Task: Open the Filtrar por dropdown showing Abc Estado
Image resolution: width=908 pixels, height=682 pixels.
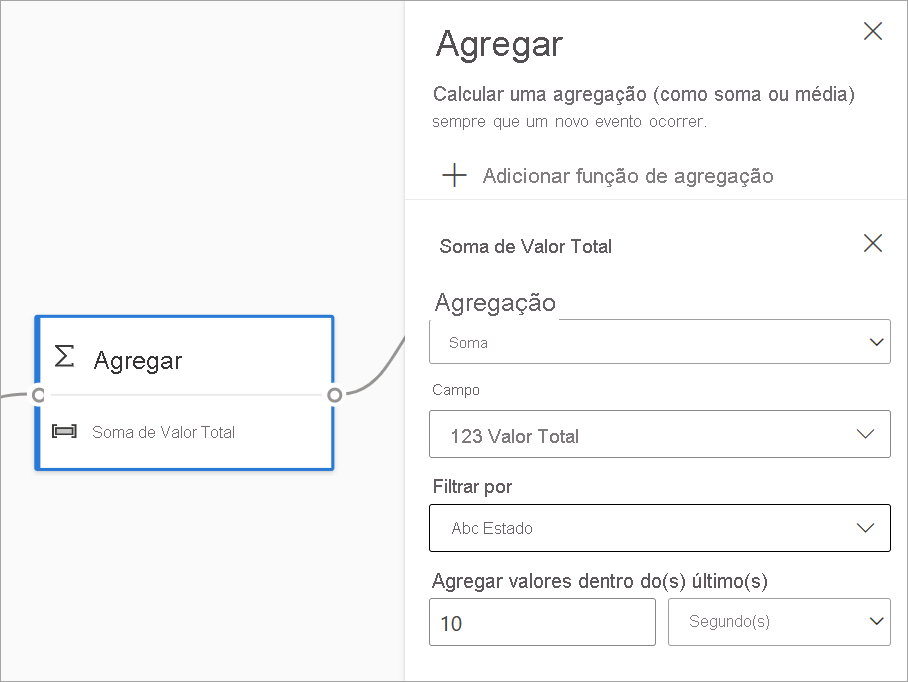Action: coord(660,528)
